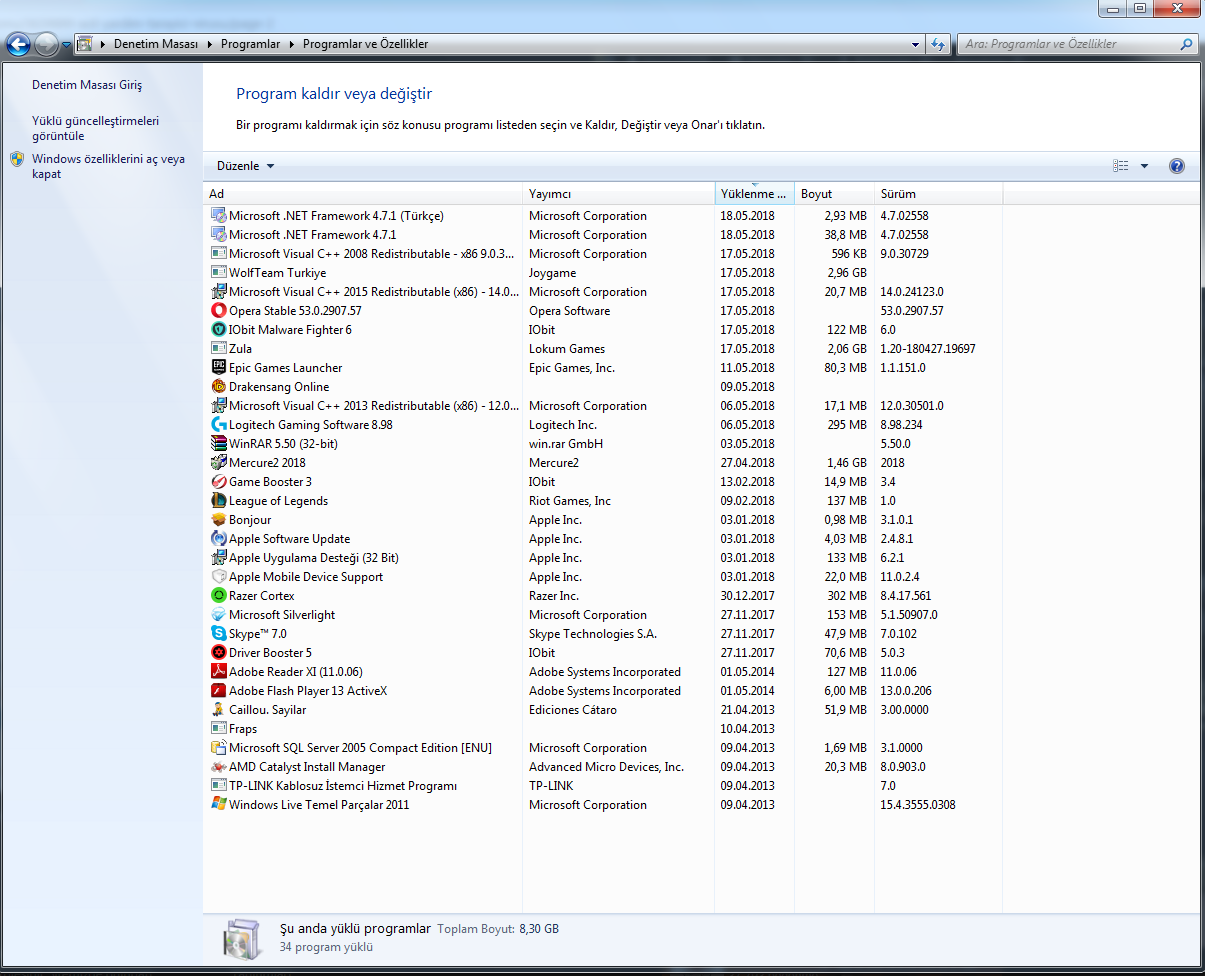Viewport: 1205px width, 976px height.
Task: Open Yüklü güncelleştirmeleri görüntüle link
Action: (95, 128)
